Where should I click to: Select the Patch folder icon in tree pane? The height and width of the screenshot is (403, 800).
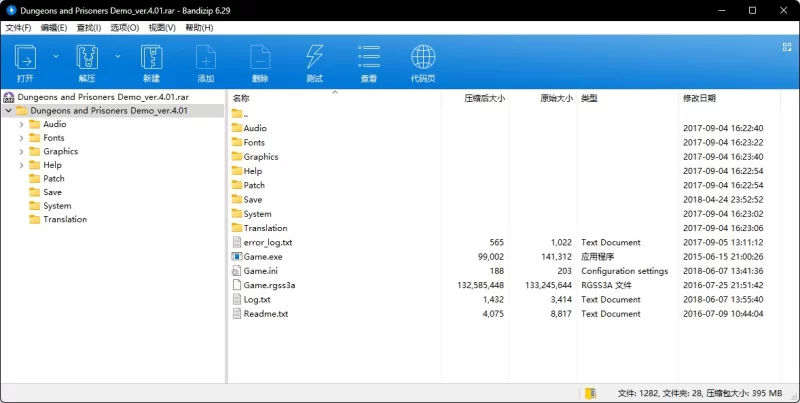35,179
